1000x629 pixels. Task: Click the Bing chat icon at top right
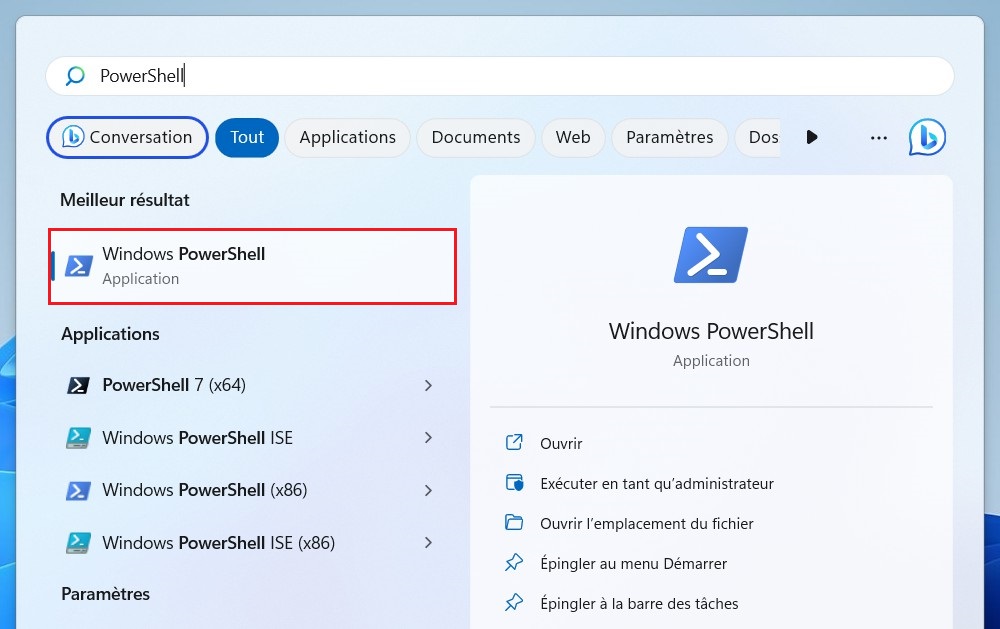(x=927, y=137)
